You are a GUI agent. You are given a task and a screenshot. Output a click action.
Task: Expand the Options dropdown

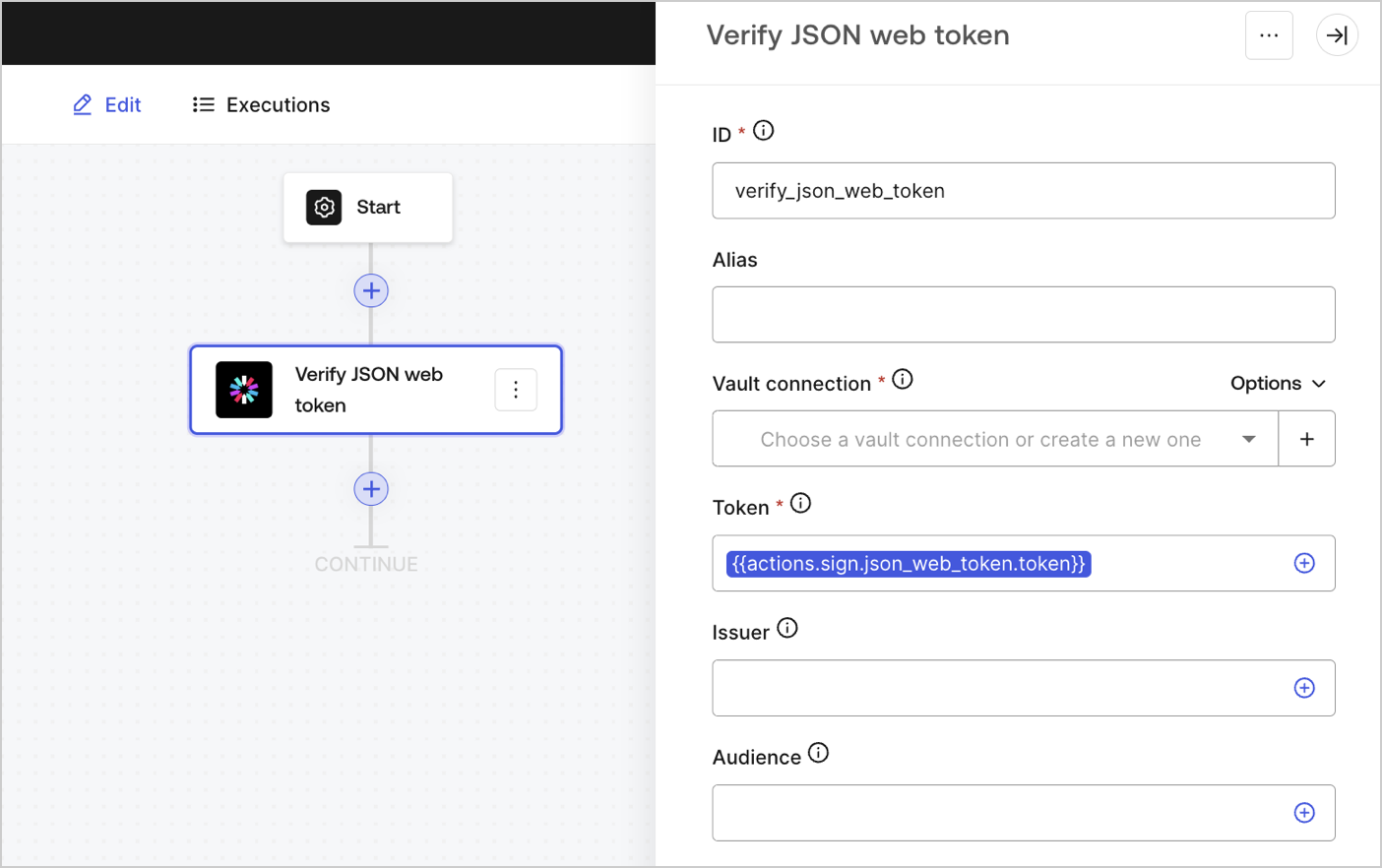click(1279, 383)
